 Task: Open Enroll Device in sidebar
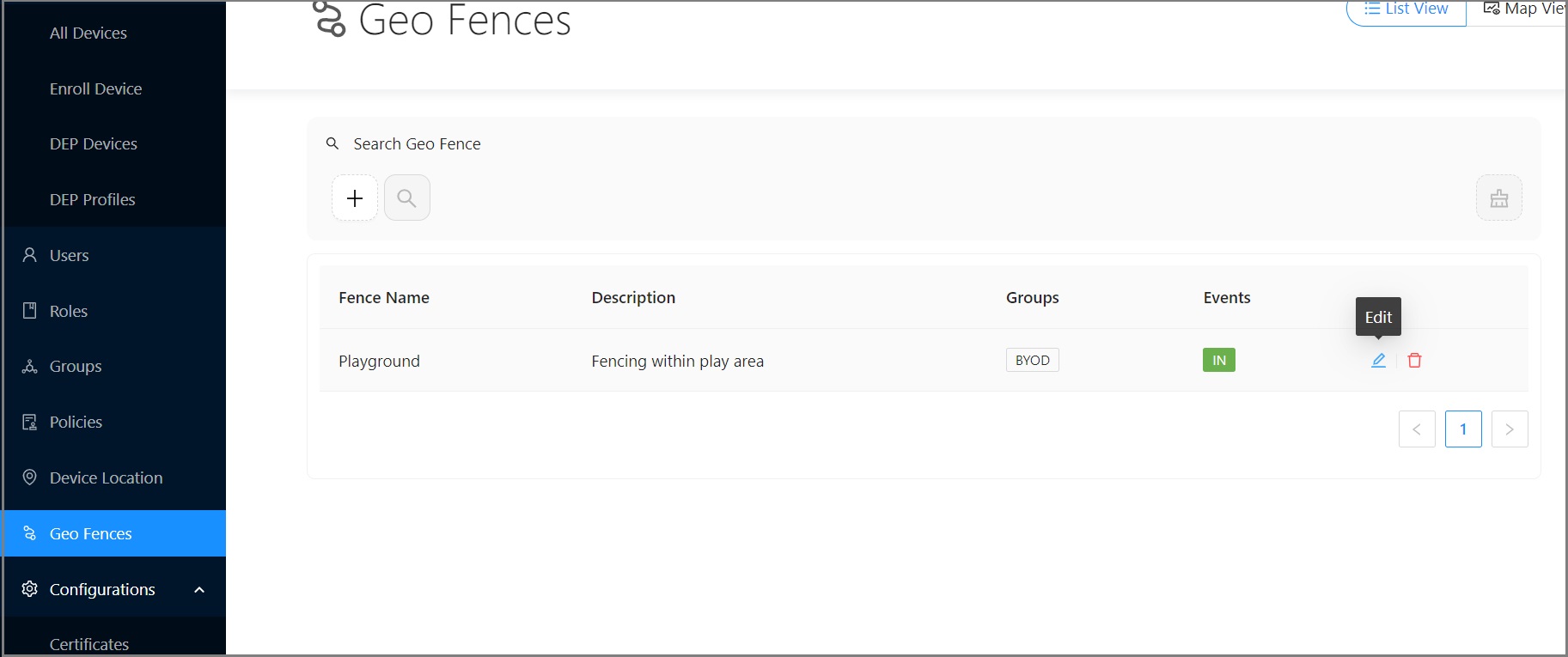tap(95, 88)
